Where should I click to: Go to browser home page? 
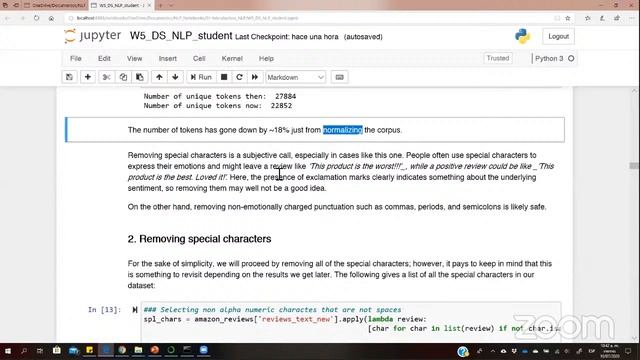51,18
